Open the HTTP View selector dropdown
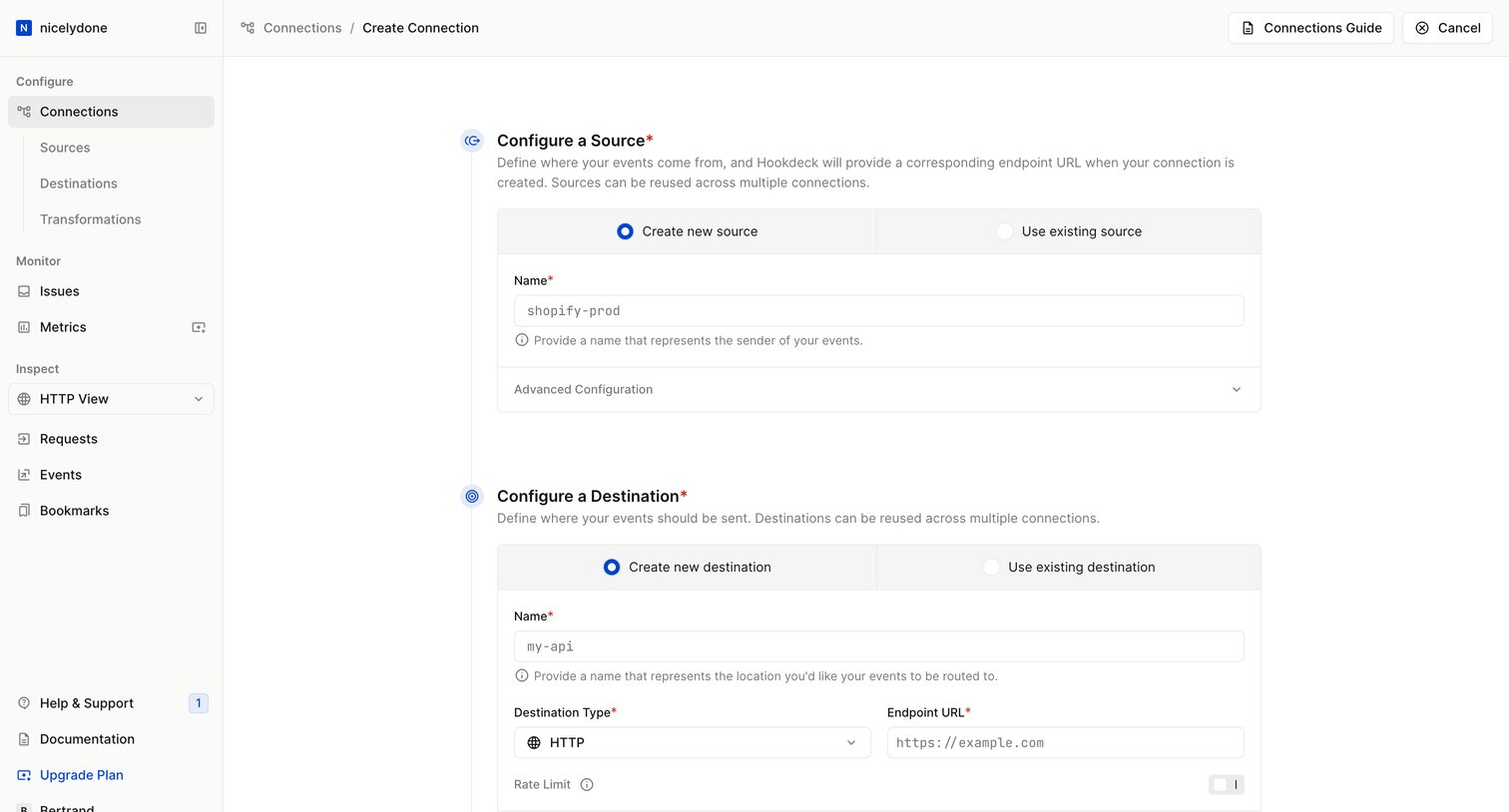Screen dimensions: 1509x812 [111, 399]
